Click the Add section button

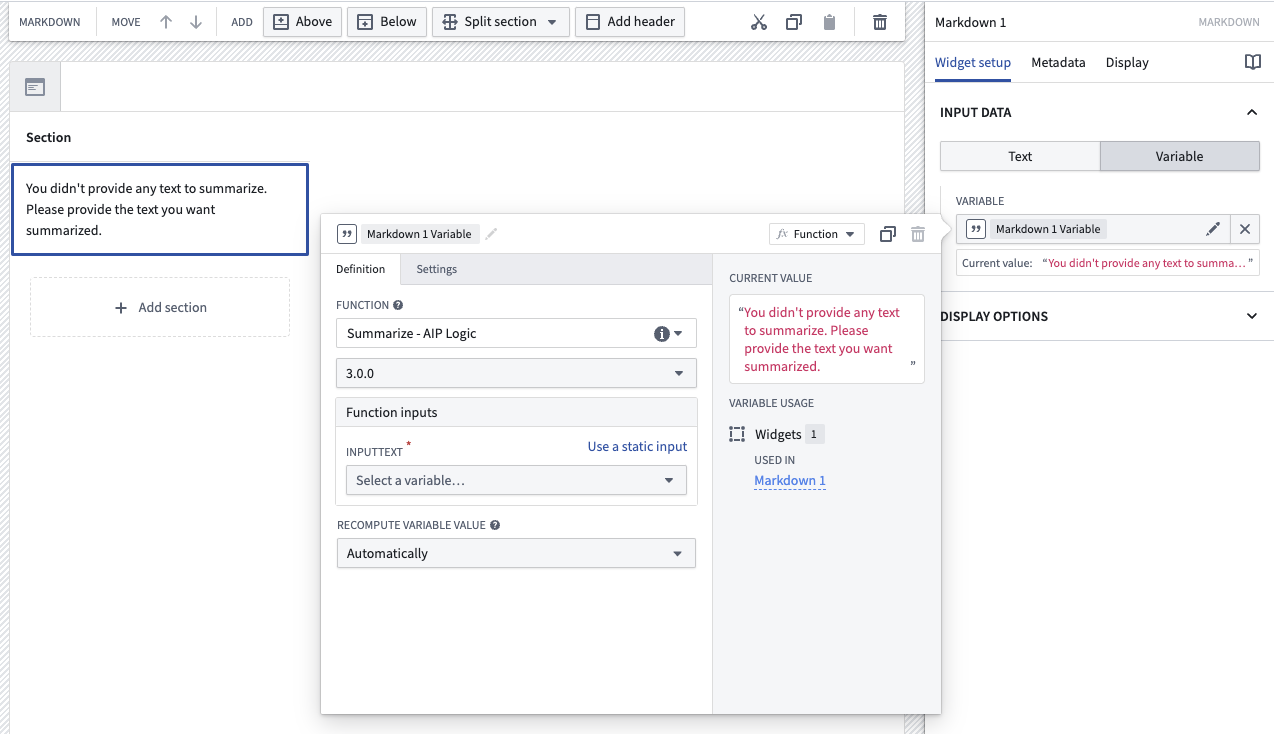coord(159,306)
